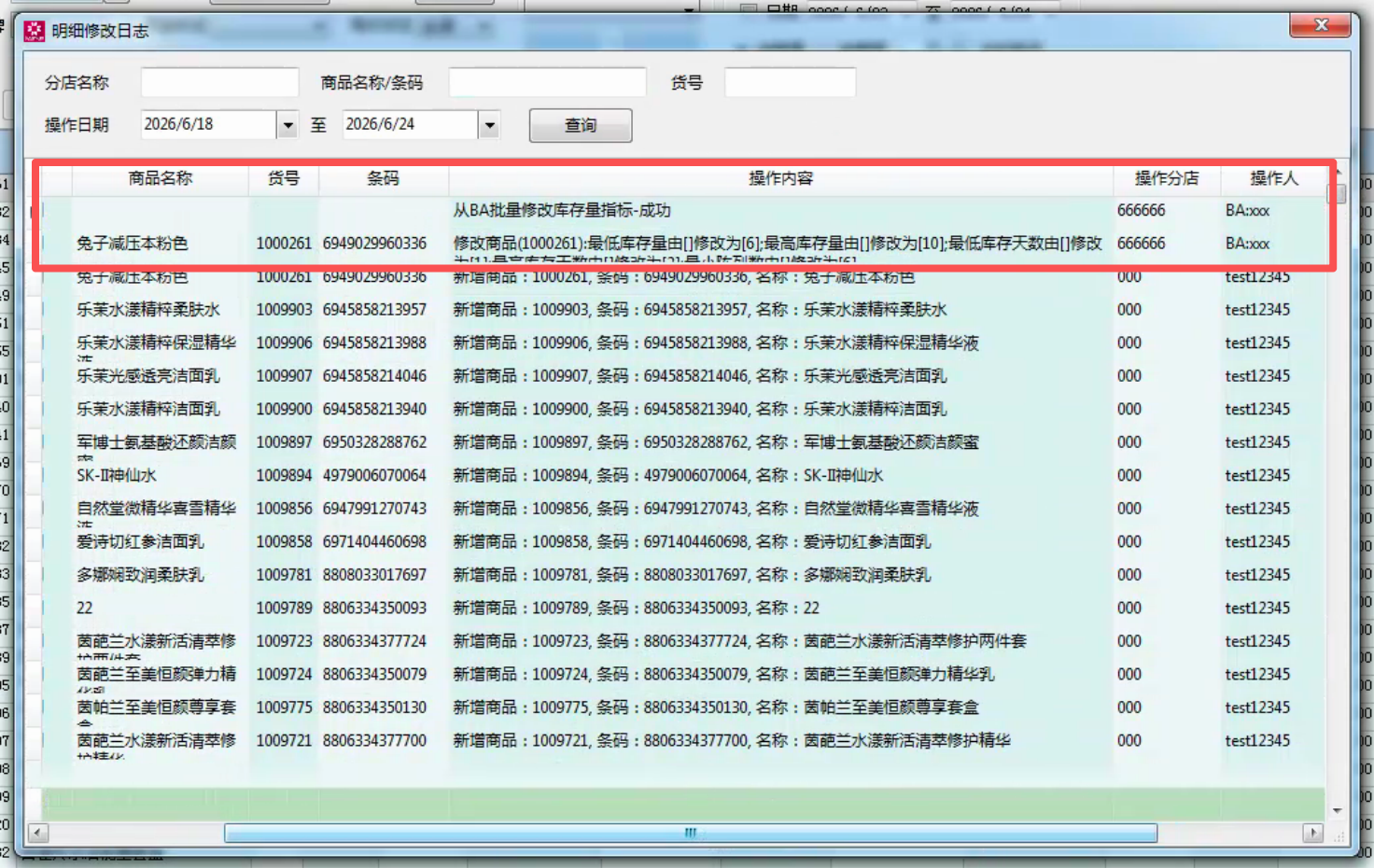Click the horizontal scrollbar thumb
The height and width of the screenshot is (868, 1374).
click(x=691, y=833)
